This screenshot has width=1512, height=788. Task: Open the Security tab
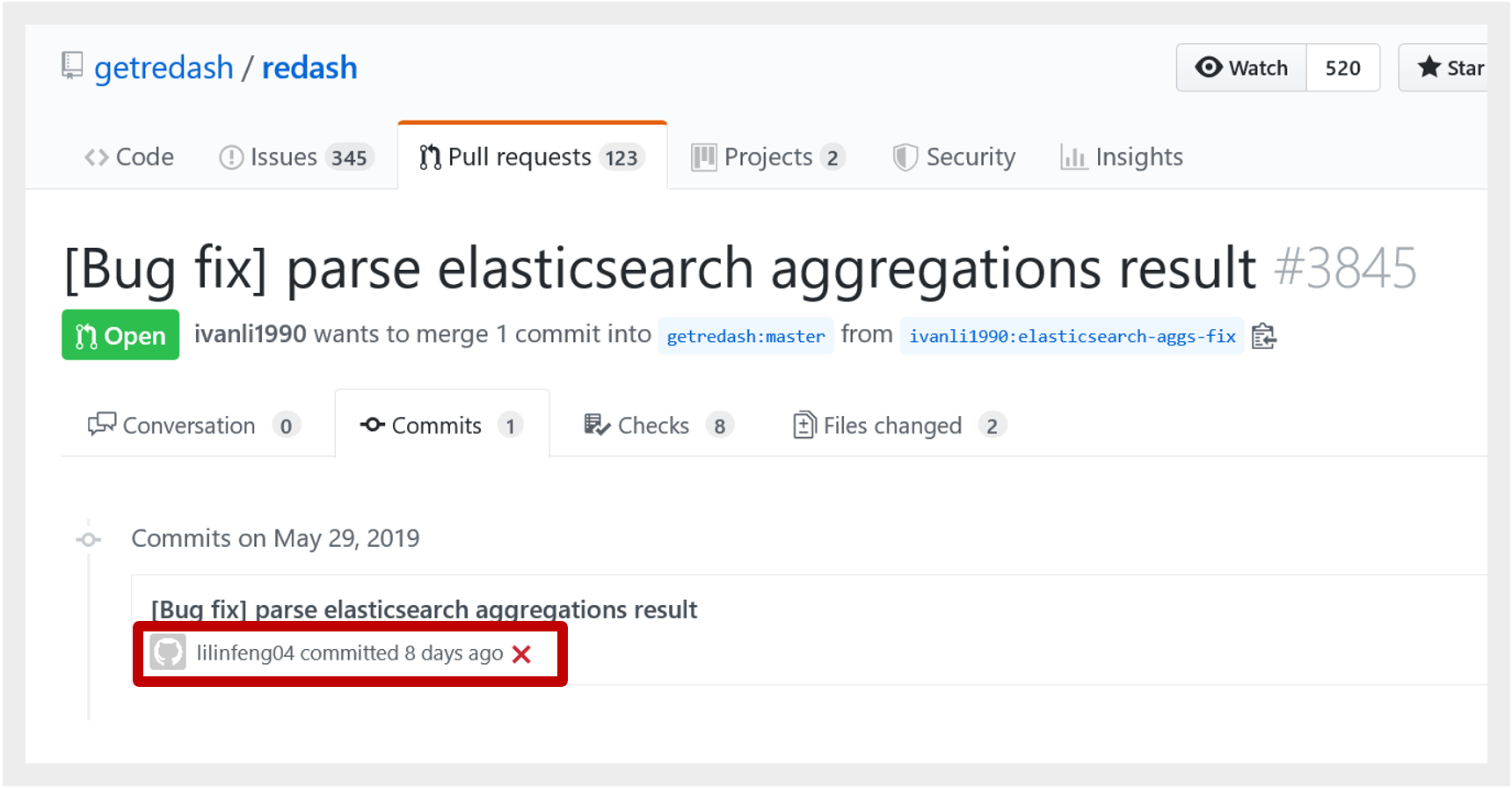954,157
